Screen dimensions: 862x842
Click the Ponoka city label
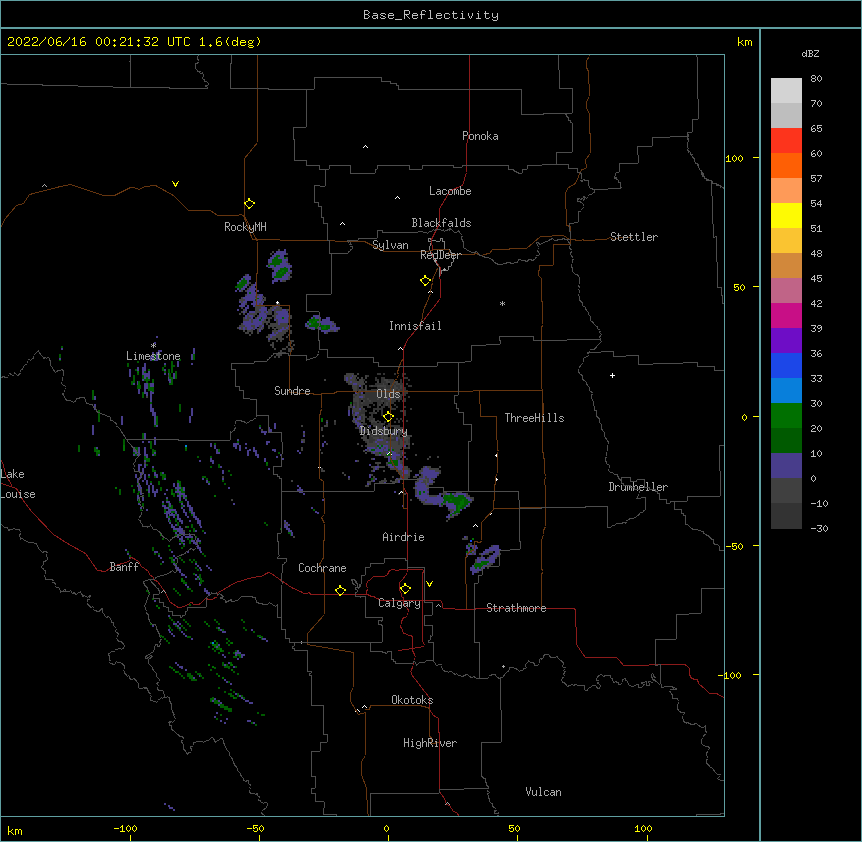pos(480,136)
